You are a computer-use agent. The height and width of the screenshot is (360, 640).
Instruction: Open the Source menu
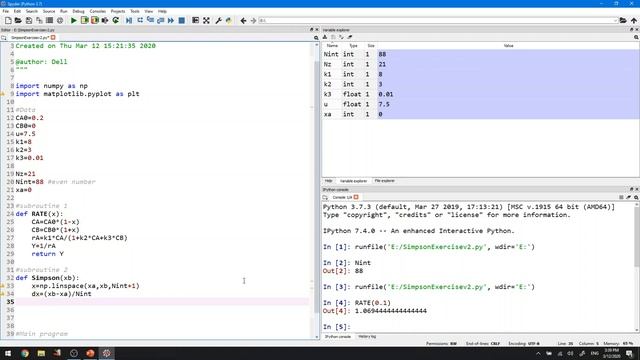coord(49,11)
